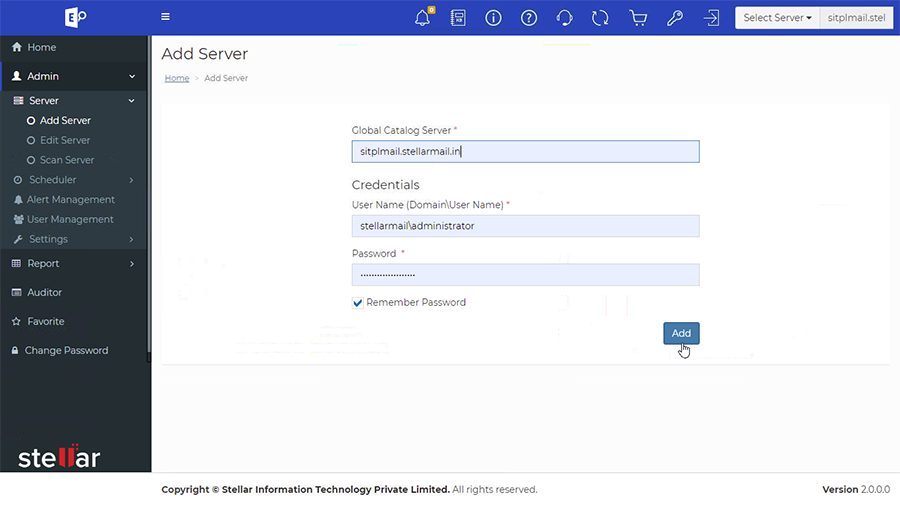Open the support headset icon

tap(564, 18)
